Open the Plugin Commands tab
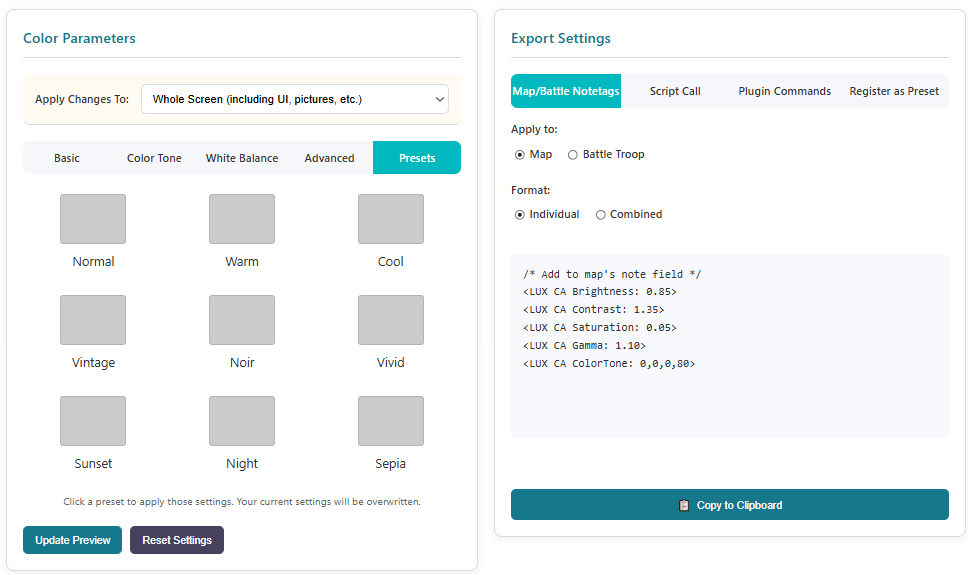The image size is (968, 575). [785, 91]
